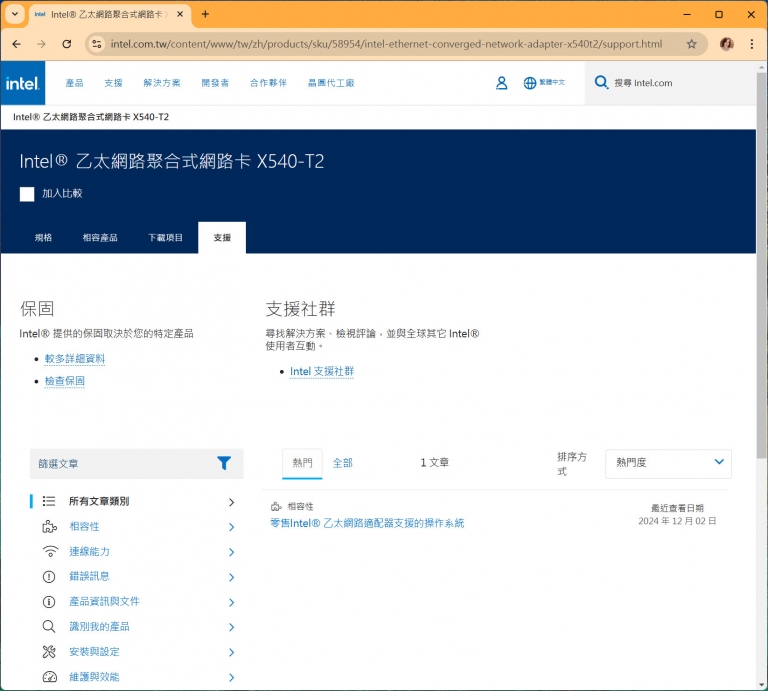Screen dimensions: 768x691
Task: View site information icon in address bar
Action: [x=96, y=44]
